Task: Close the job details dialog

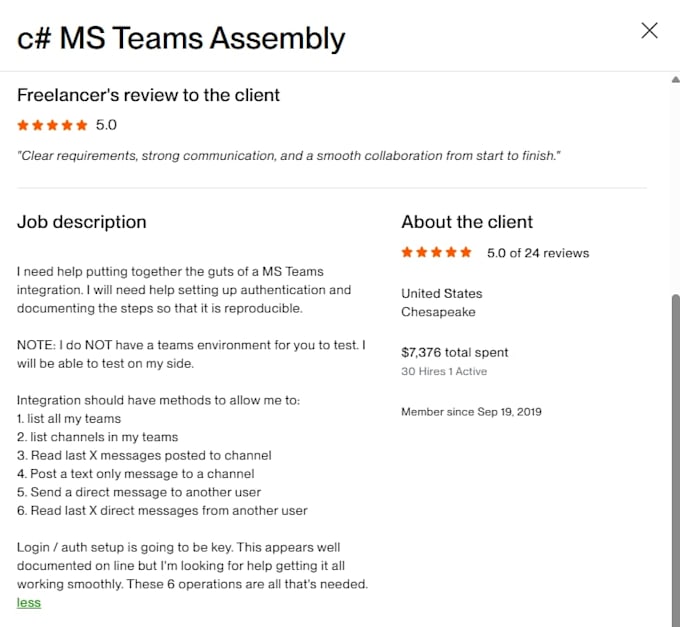Action: pyautogui.click(x=649, y=31)
